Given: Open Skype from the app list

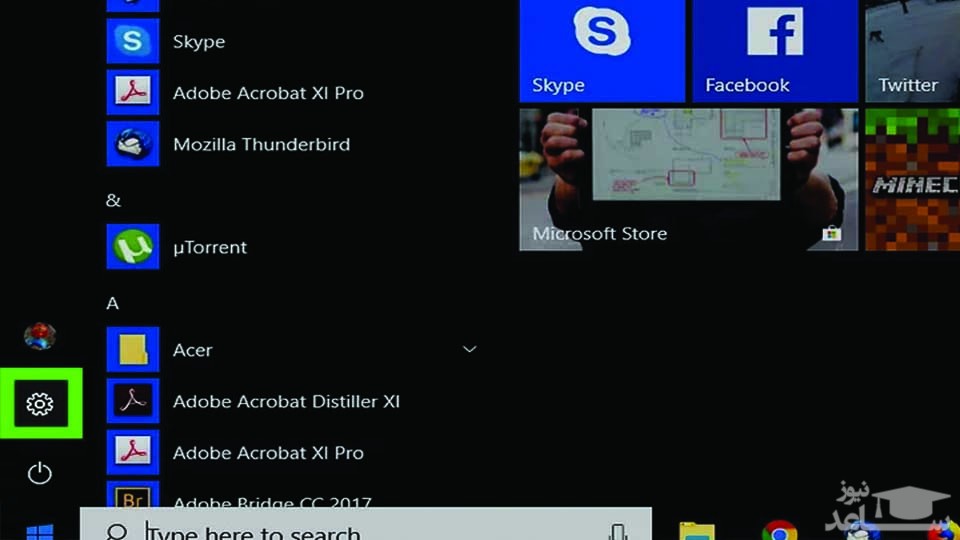Looking at the screenshot, I should tap(198, 41).
